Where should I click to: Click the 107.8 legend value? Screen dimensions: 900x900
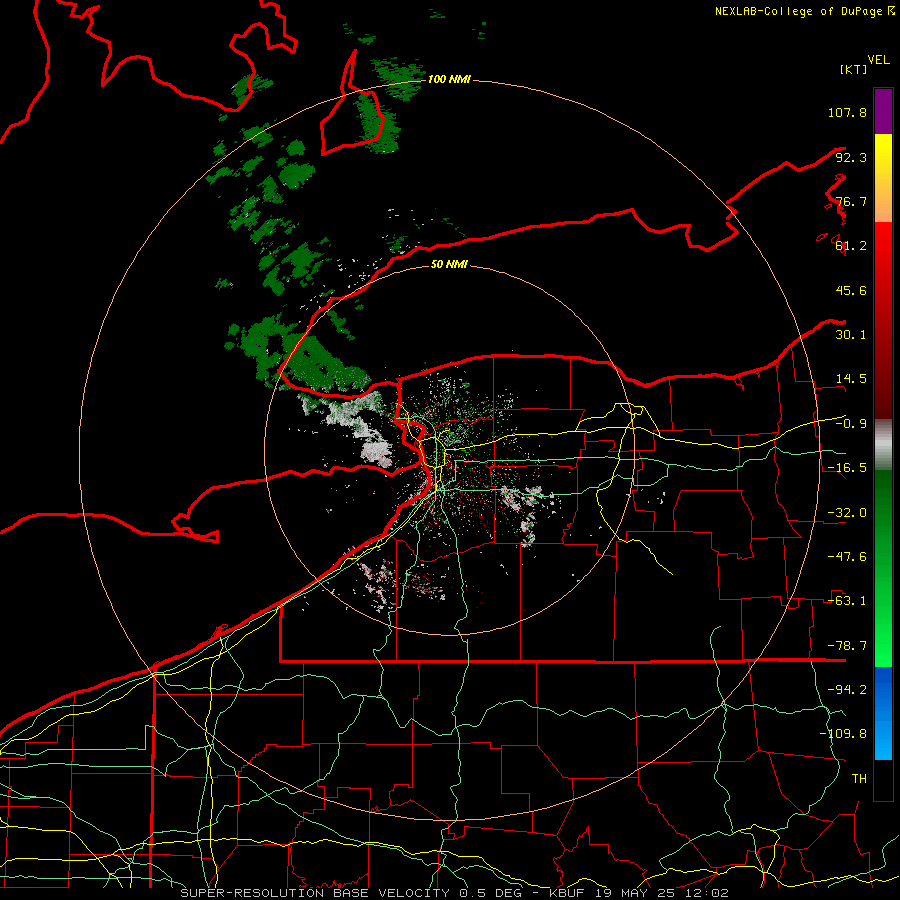(x=847, y=112)
